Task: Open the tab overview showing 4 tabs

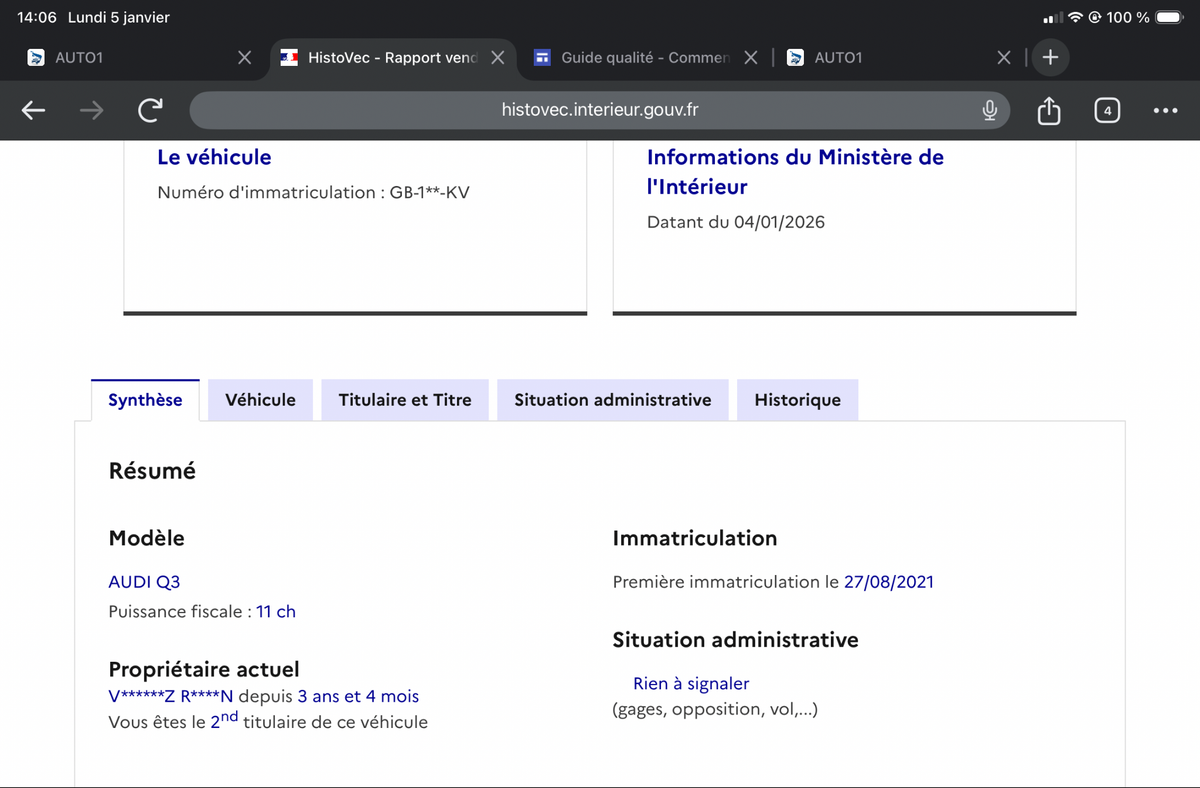Action: (x=1106, y=110)
